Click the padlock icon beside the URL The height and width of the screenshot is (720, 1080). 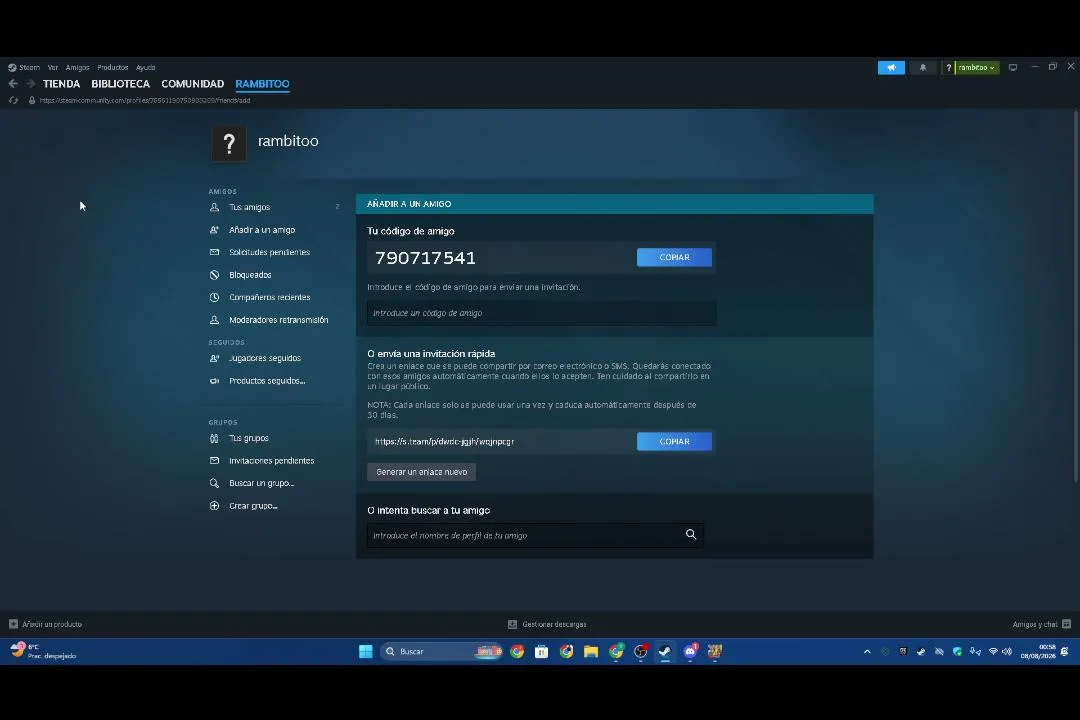[32, 101]
